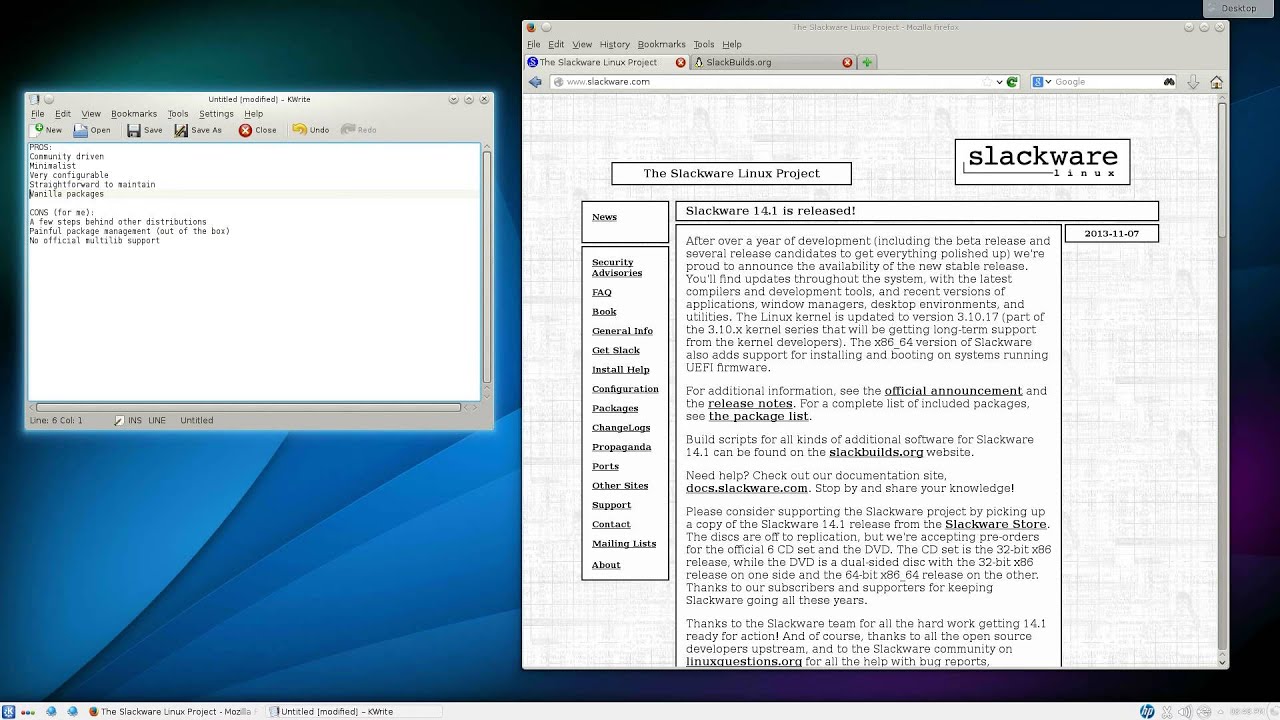Viewport: 1280px width, 720px height.
Task: Toggle LINE selection mode in KWrite status bar
Action: pyautogui.click(x=157, y=420)
